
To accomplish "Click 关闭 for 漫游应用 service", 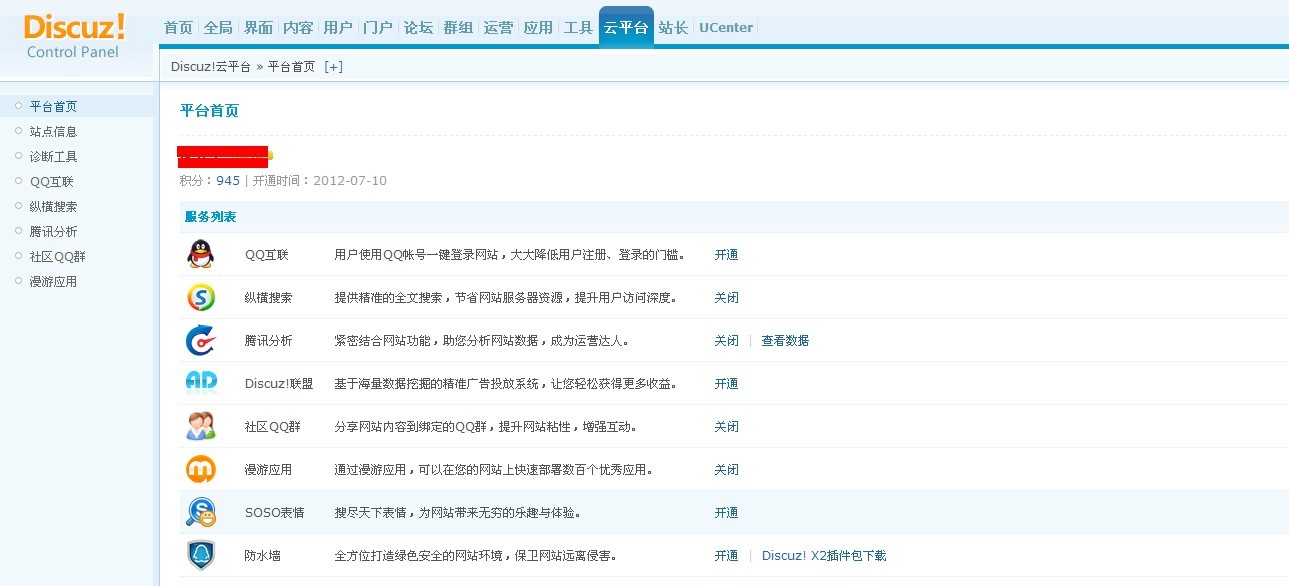I will [726, 469].
